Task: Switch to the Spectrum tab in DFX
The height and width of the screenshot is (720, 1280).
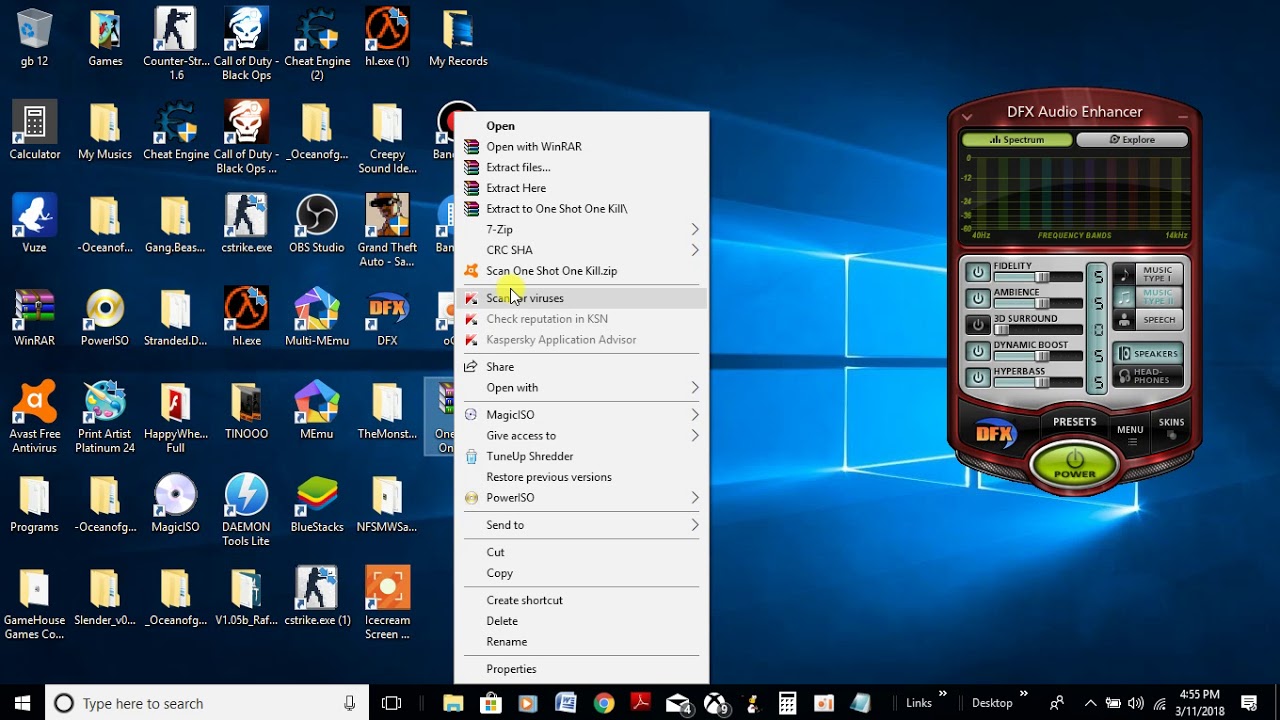Action: [1016, 140]
